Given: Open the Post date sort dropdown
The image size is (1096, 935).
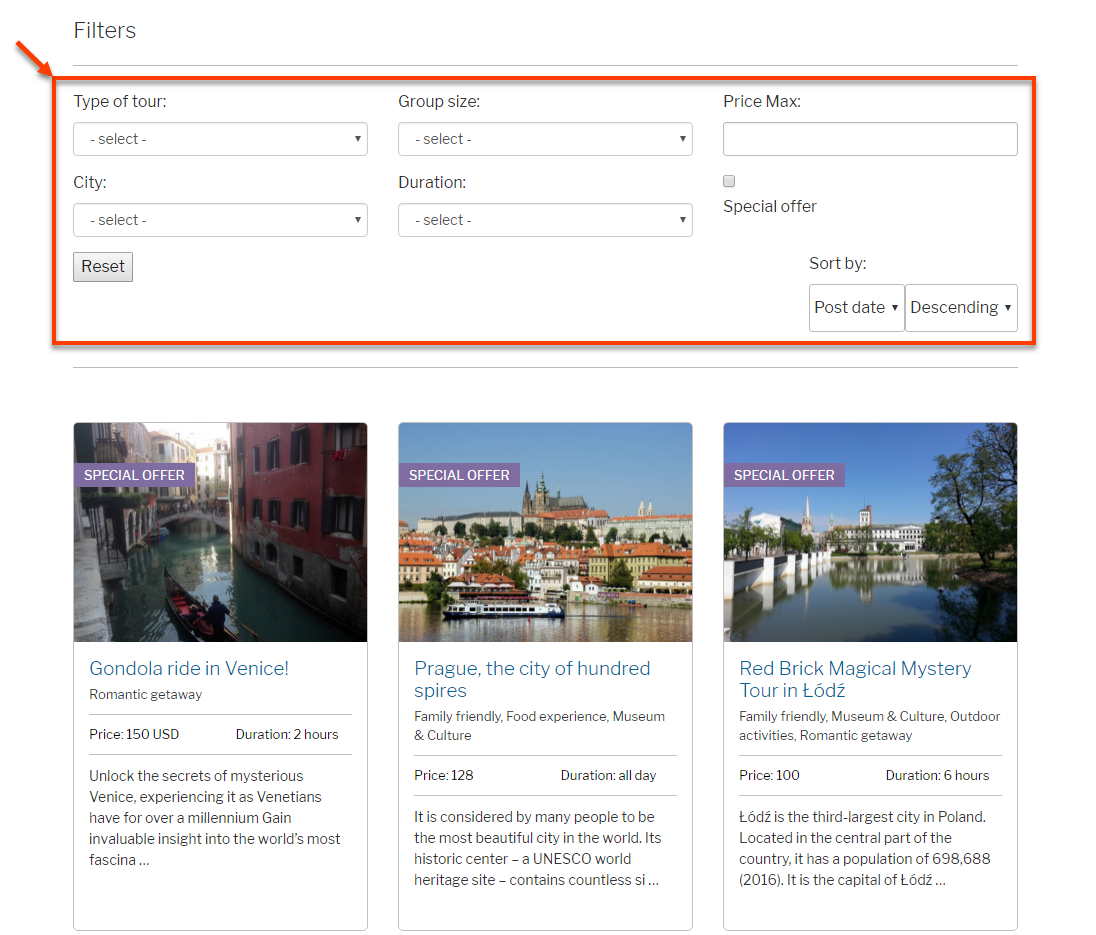Looking at the screenshot, I should coord(856,307).
